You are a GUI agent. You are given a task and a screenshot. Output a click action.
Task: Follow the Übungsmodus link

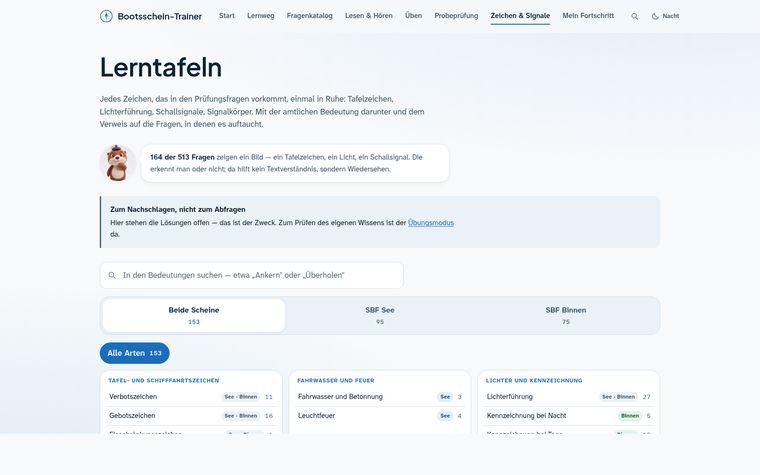click(x=431, y=223)
